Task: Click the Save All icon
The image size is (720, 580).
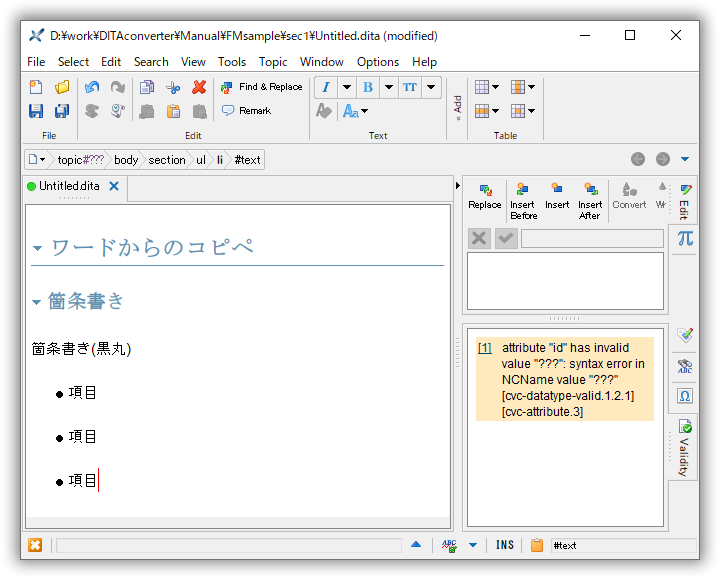Action: [62, 111]
